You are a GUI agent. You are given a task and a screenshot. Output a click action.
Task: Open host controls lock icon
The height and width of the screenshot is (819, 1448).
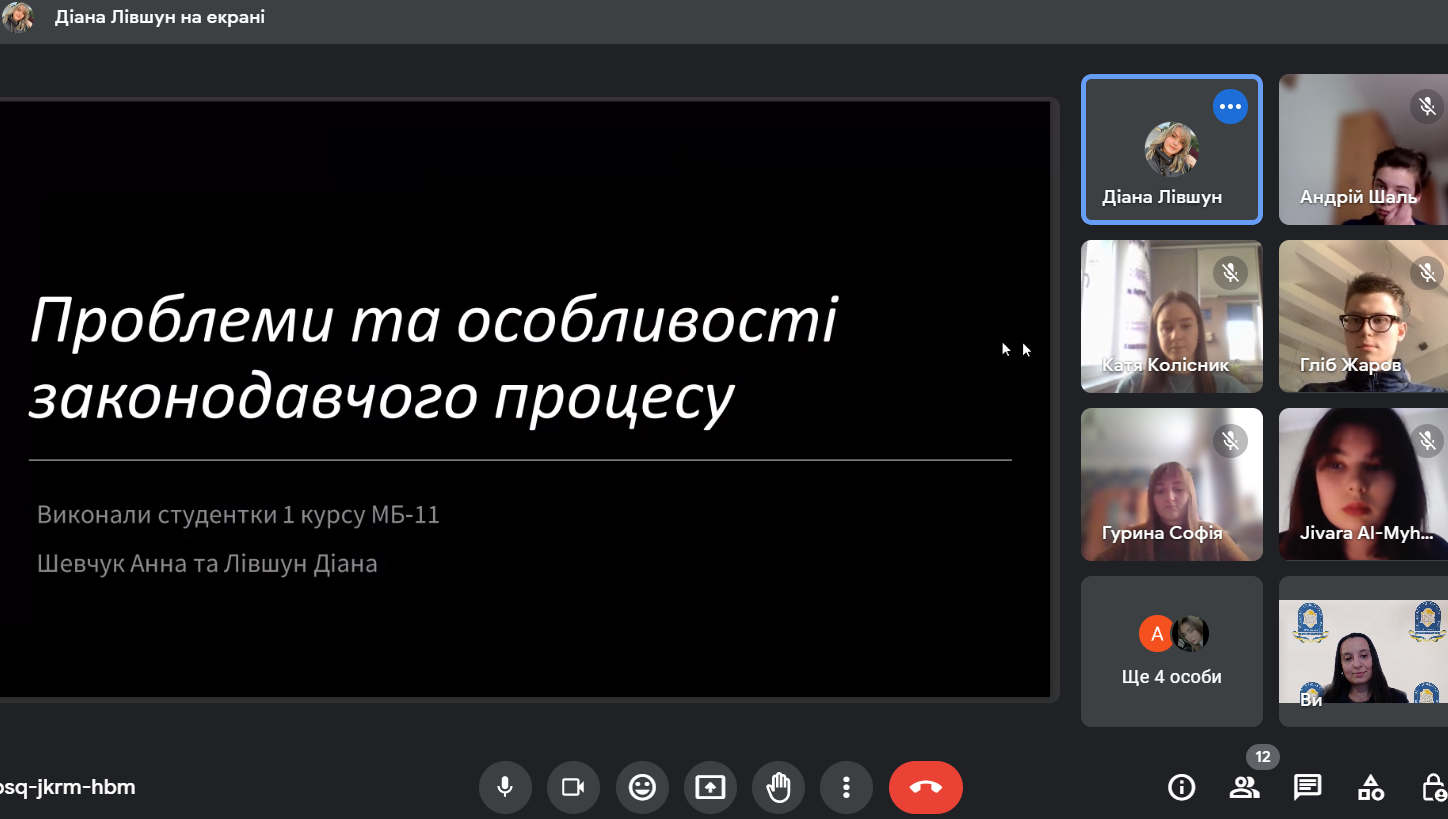[1433, 787]
